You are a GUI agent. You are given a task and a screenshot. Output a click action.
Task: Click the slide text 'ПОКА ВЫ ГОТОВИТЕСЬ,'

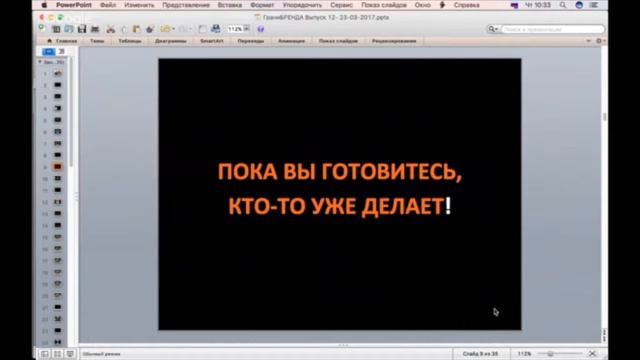tap(340, 171)
